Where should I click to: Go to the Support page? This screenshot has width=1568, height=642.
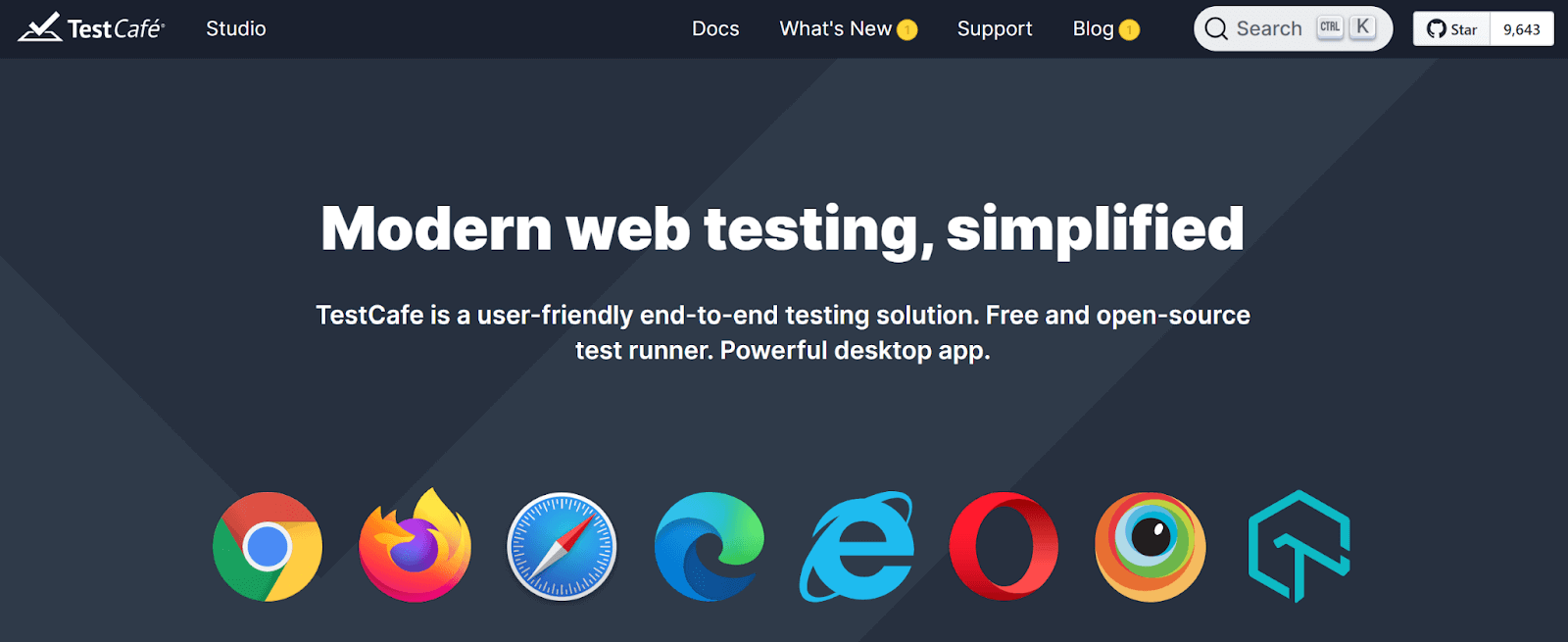pos(995,28)
